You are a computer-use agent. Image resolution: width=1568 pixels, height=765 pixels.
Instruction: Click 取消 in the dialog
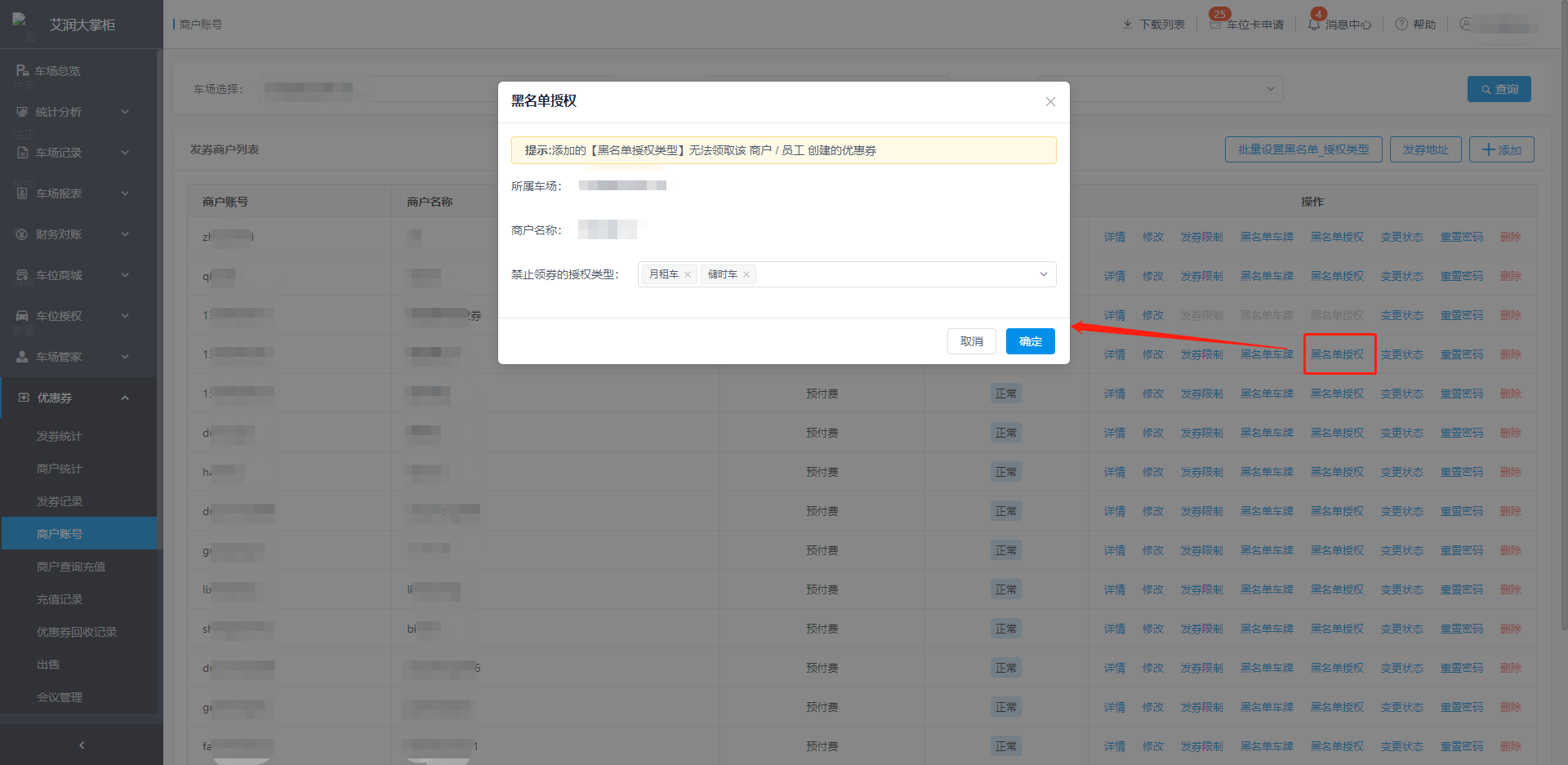tap(972, 341)
